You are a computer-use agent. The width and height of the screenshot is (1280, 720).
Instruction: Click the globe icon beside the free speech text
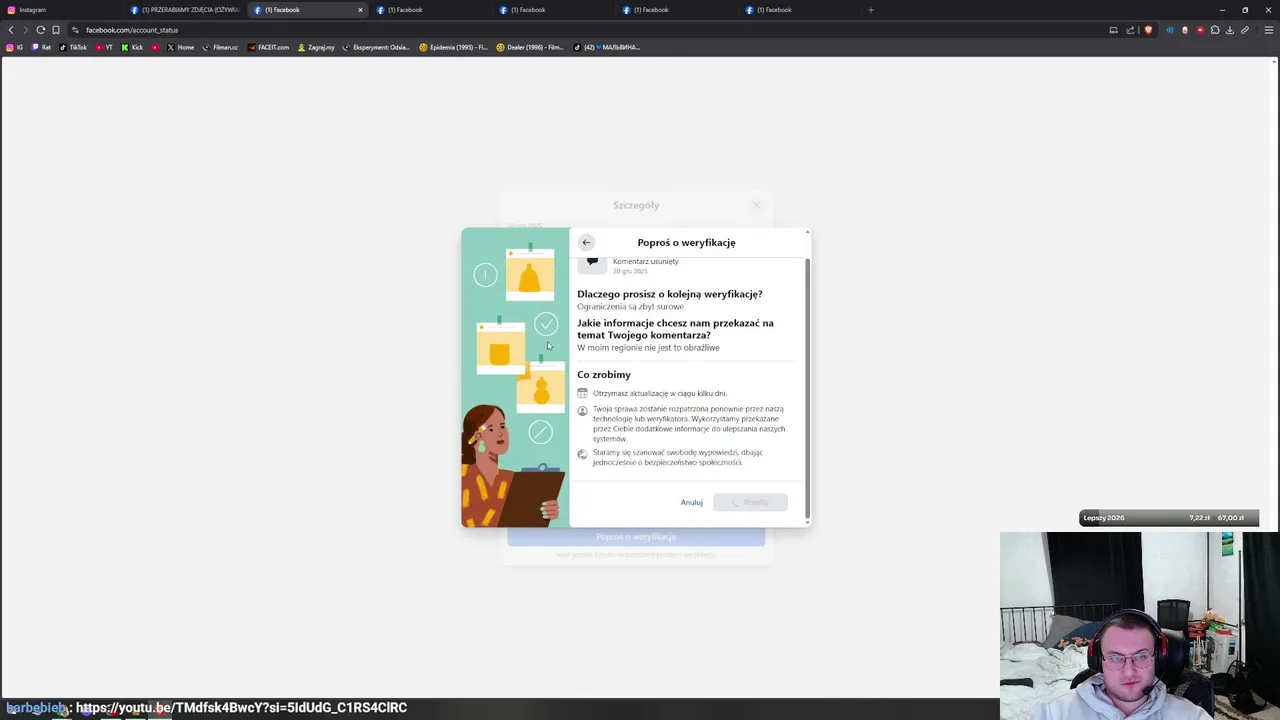click(x=583, y=454)
